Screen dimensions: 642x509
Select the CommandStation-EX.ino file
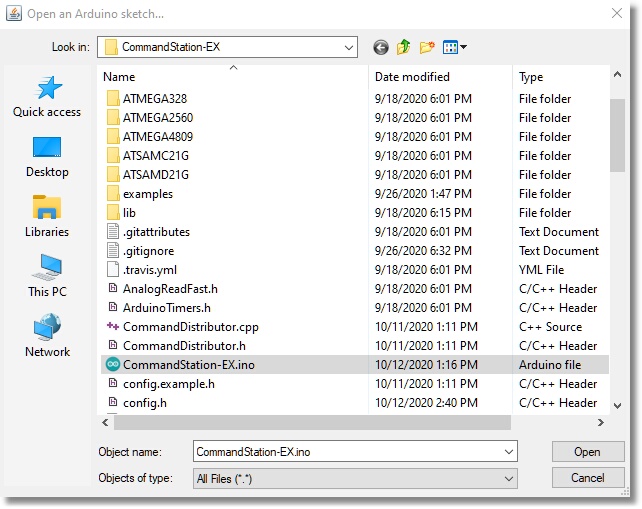pyautogui.click(x=188, y=365)
